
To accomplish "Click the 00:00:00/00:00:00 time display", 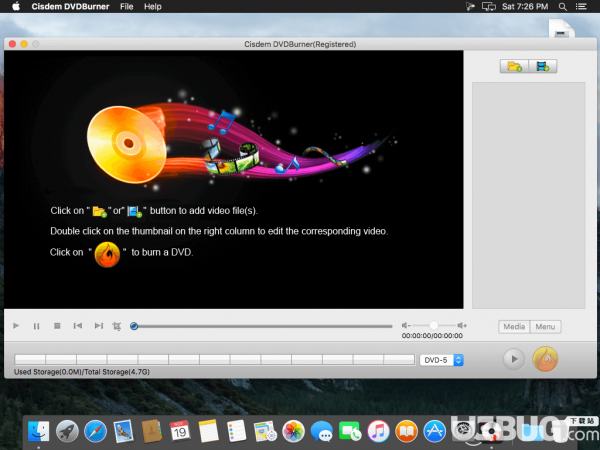I will (432, 336).
